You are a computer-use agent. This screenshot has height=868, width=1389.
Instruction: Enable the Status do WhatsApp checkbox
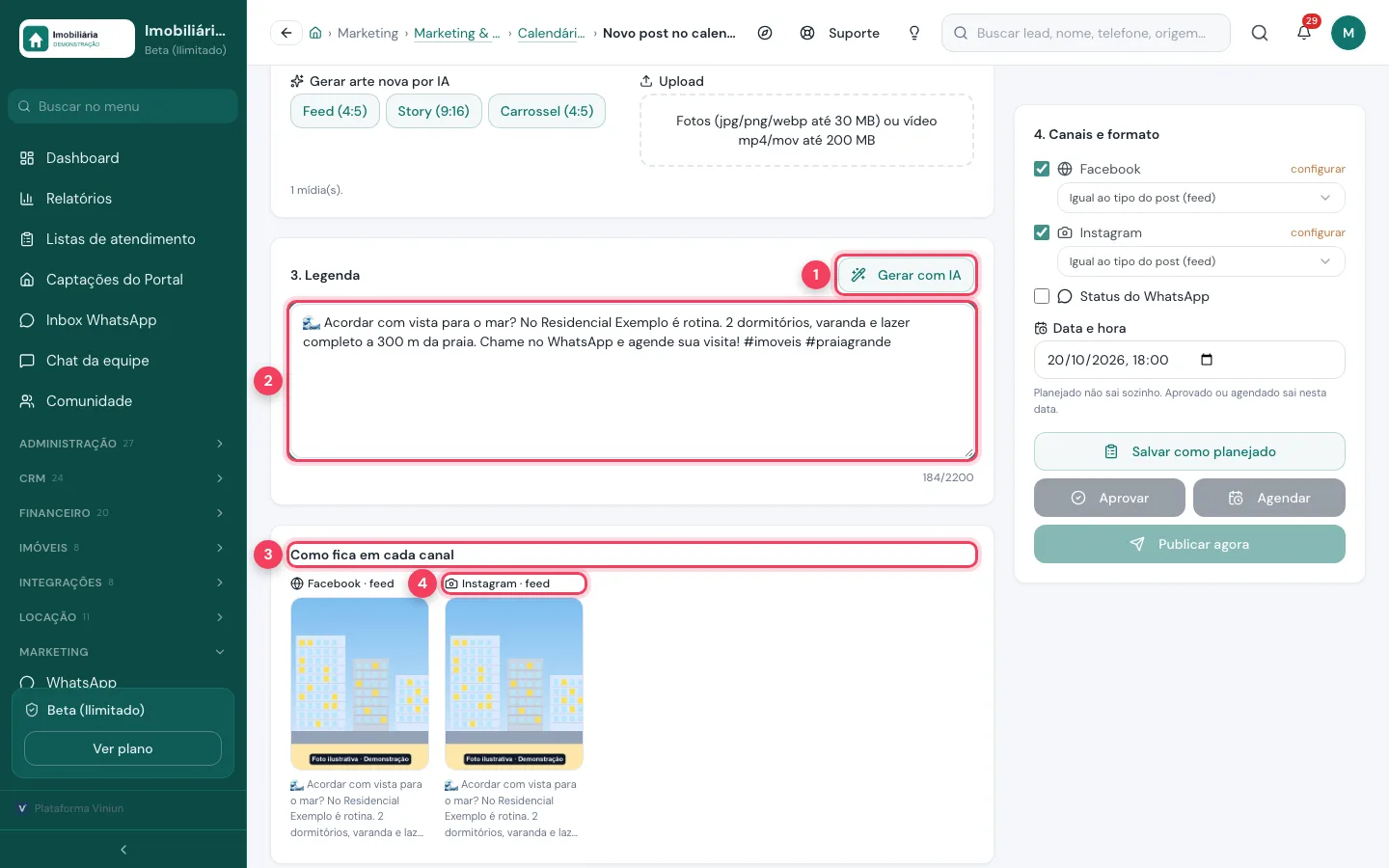(x=1042, y=296)
